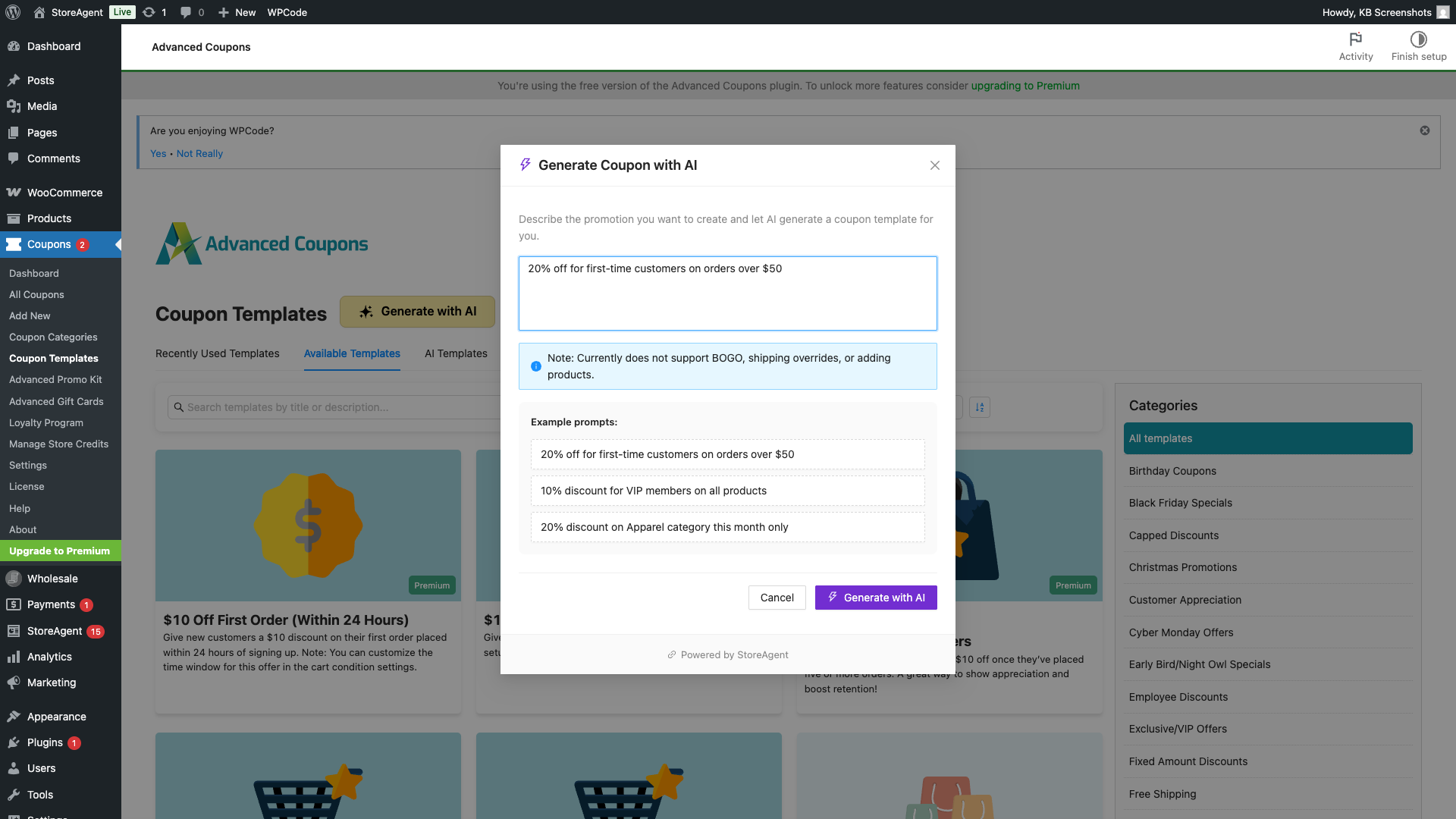Click Upgrade to Premium in sidebar
Viewport: 1456px width, 819px height.
61,551
